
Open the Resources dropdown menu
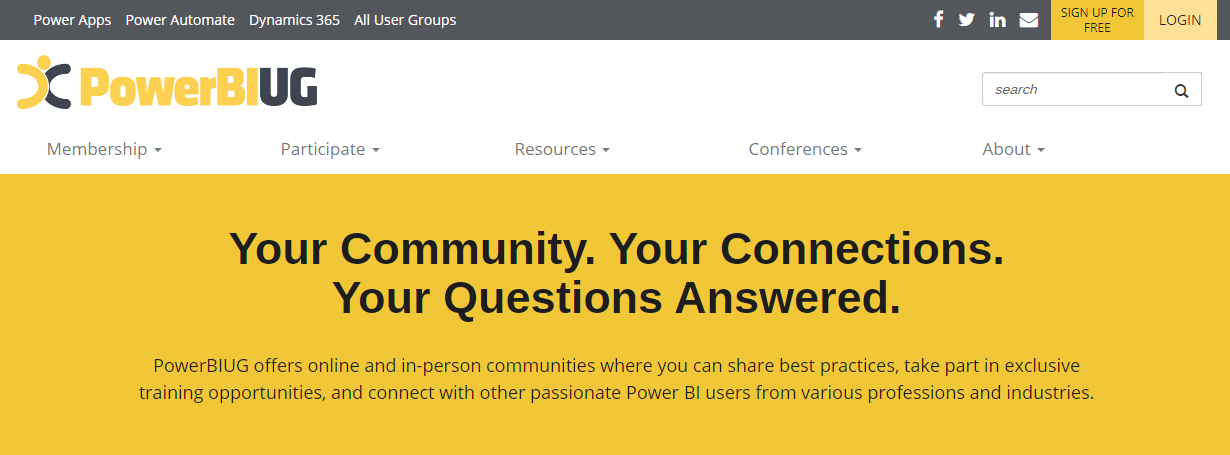click(562, 149)
